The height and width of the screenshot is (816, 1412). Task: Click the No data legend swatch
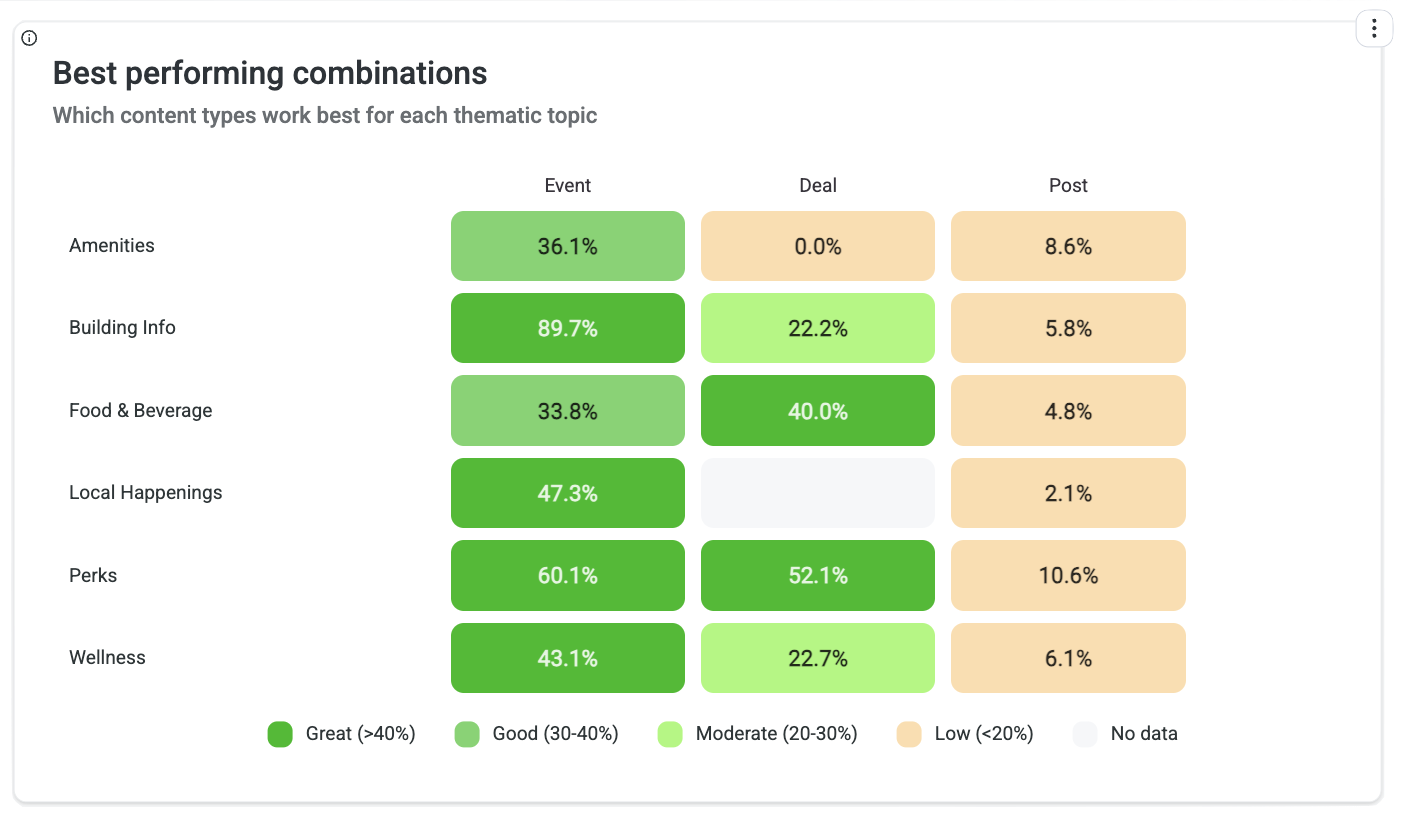tap(1085, 734)
